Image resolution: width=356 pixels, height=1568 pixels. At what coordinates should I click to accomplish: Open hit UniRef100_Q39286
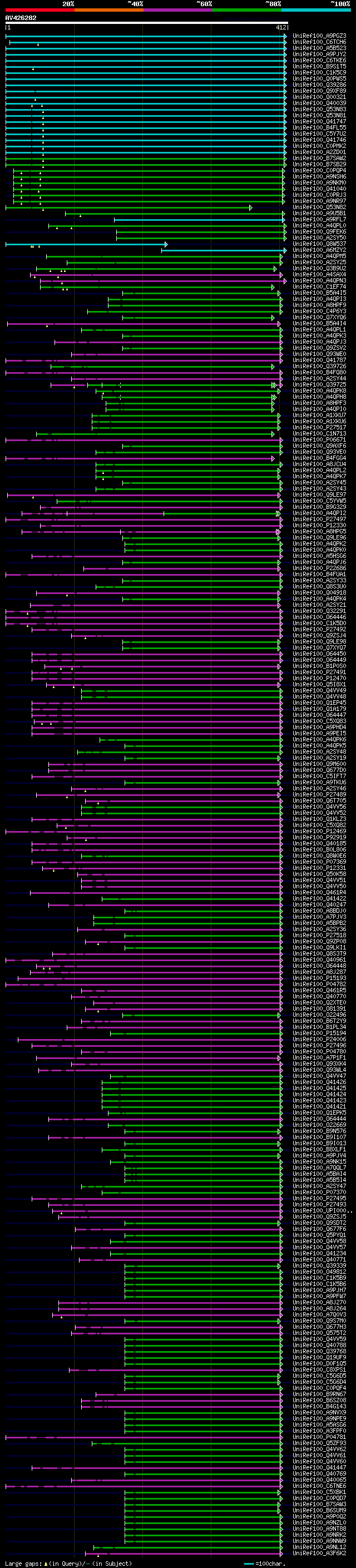(x=319, y=85)
